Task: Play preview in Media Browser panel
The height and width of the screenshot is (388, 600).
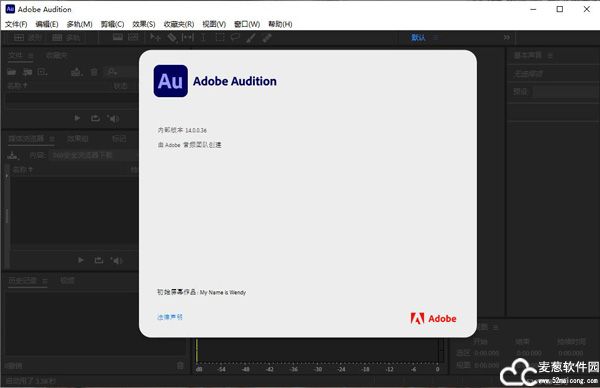Action: click(81, 260)
